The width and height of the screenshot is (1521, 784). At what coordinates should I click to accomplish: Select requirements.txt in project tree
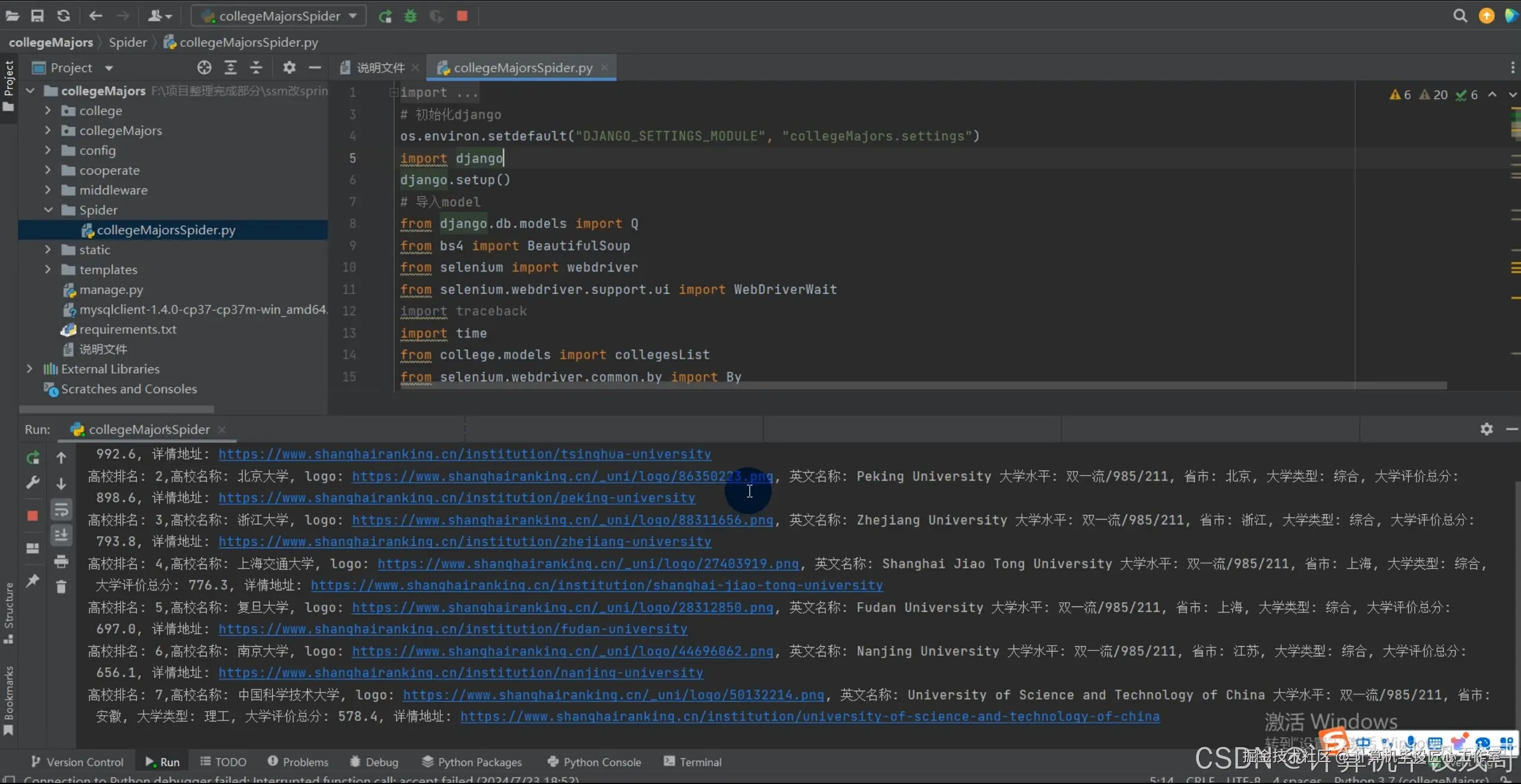[128, 329]
